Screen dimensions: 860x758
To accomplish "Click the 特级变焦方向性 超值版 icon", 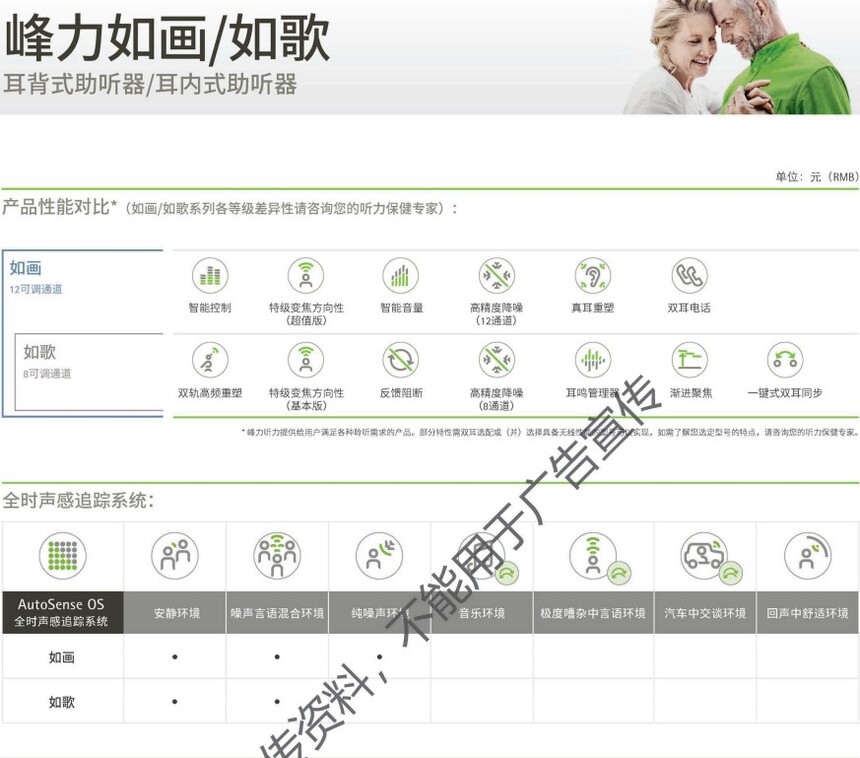I will pyautogui.click(x=306, y=275).
